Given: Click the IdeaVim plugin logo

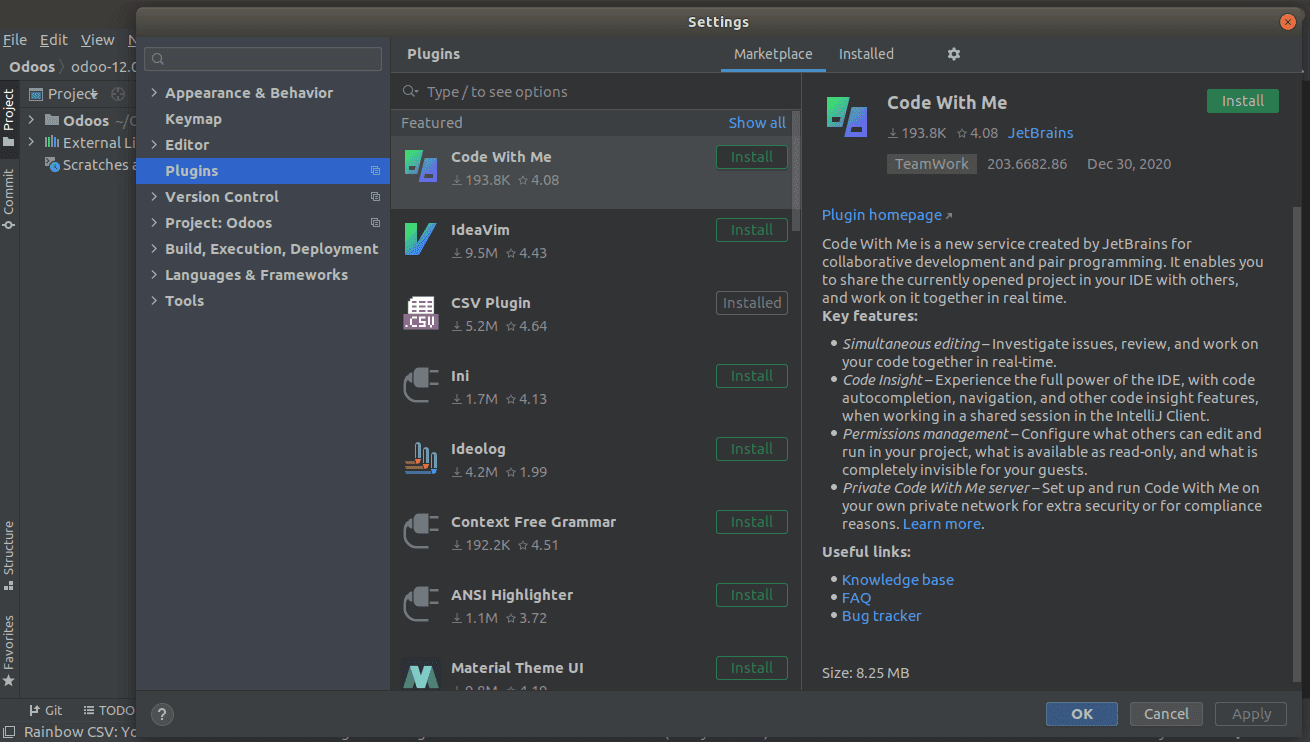Looking at the screenshot, I should tap(420, 239).
